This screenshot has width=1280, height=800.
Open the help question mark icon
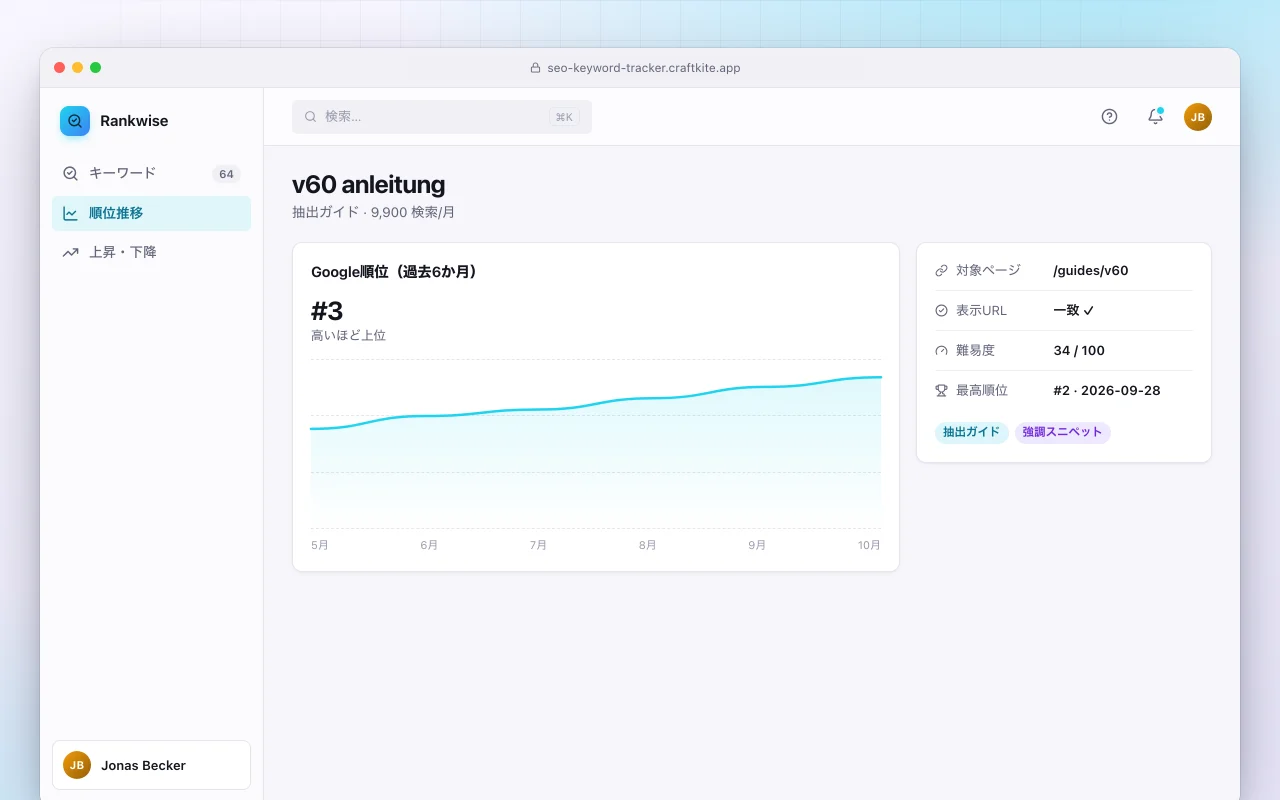pyautogui.click(x=1109, y=117)
